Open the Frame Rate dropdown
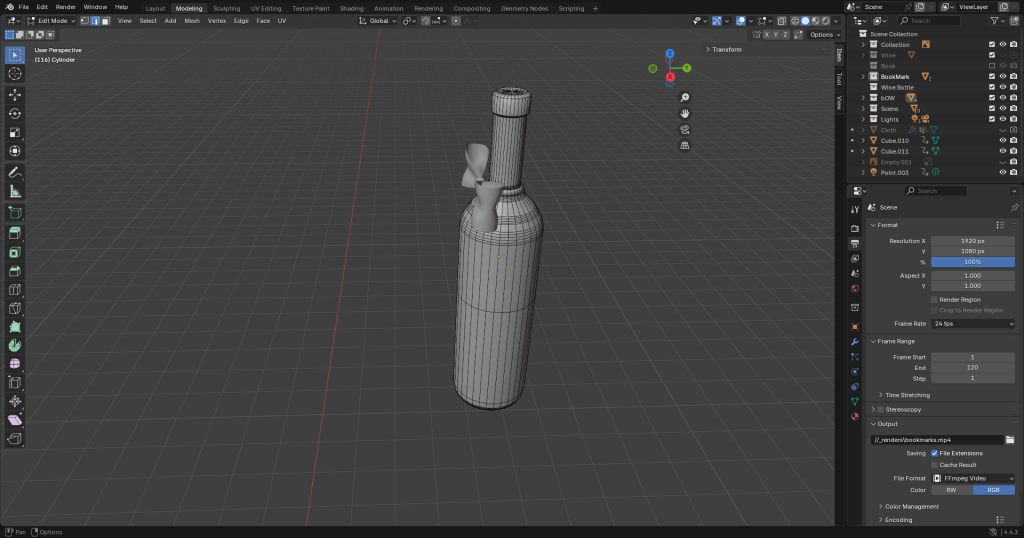1024x538 pixels. pyautogui.click(x=972, y=324)
